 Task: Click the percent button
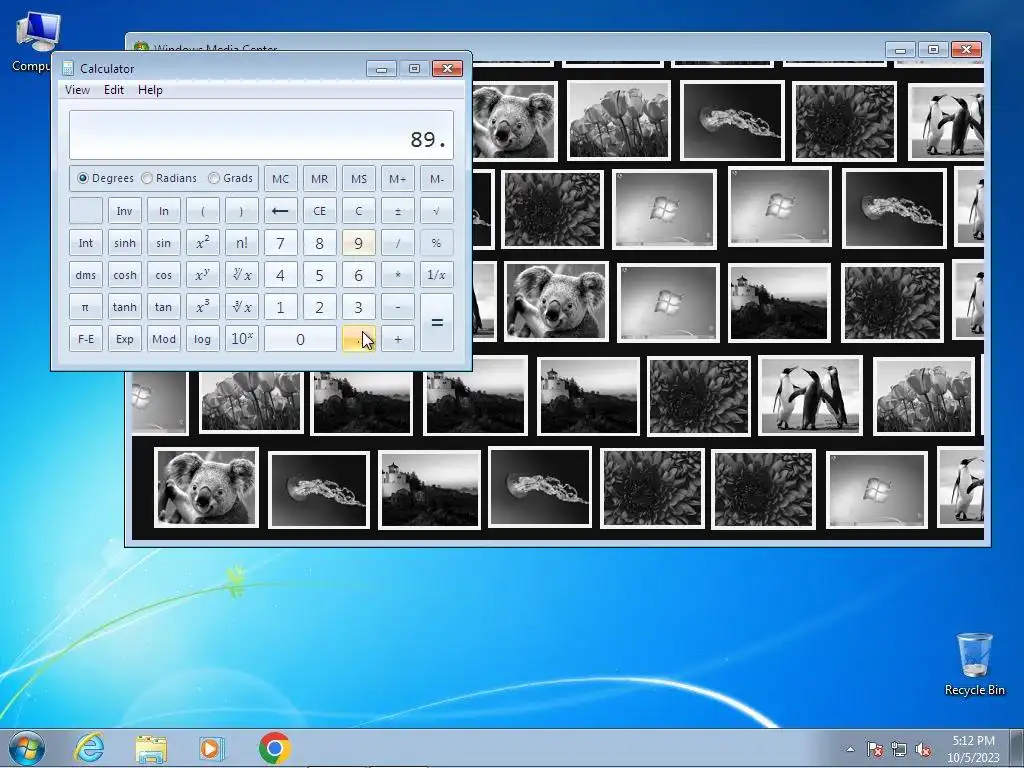(x=436, y=243)
